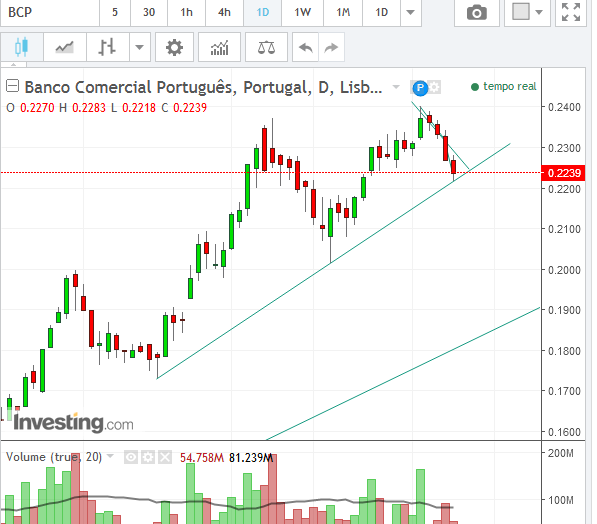
Task: Select the candlestick chart style
Action: coord(22,47)
